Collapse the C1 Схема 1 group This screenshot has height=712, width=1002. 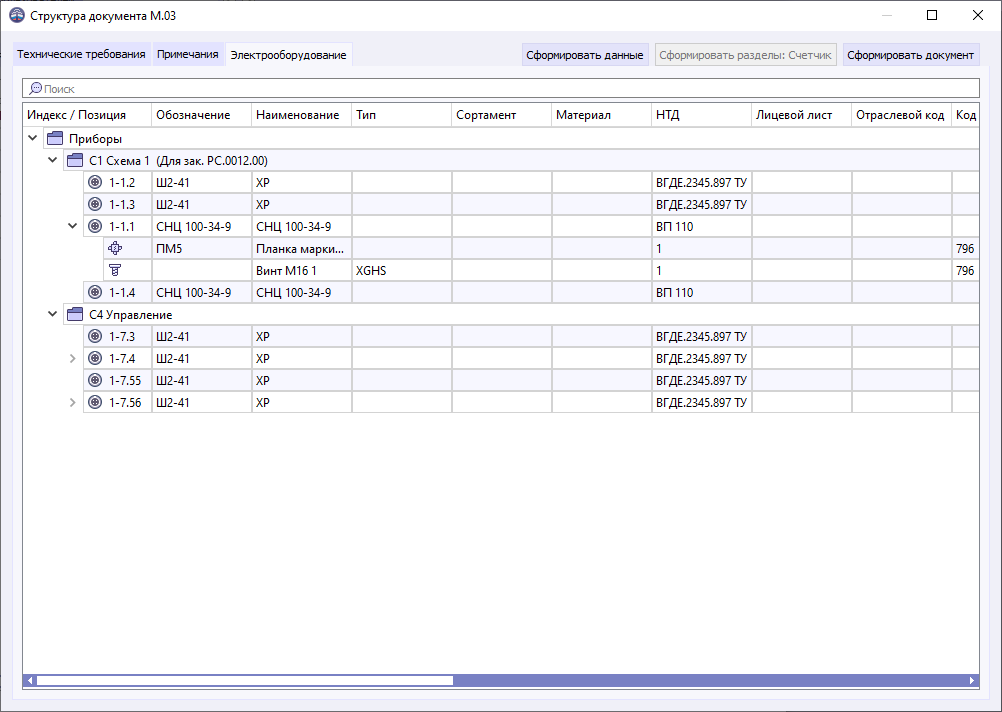52,159
